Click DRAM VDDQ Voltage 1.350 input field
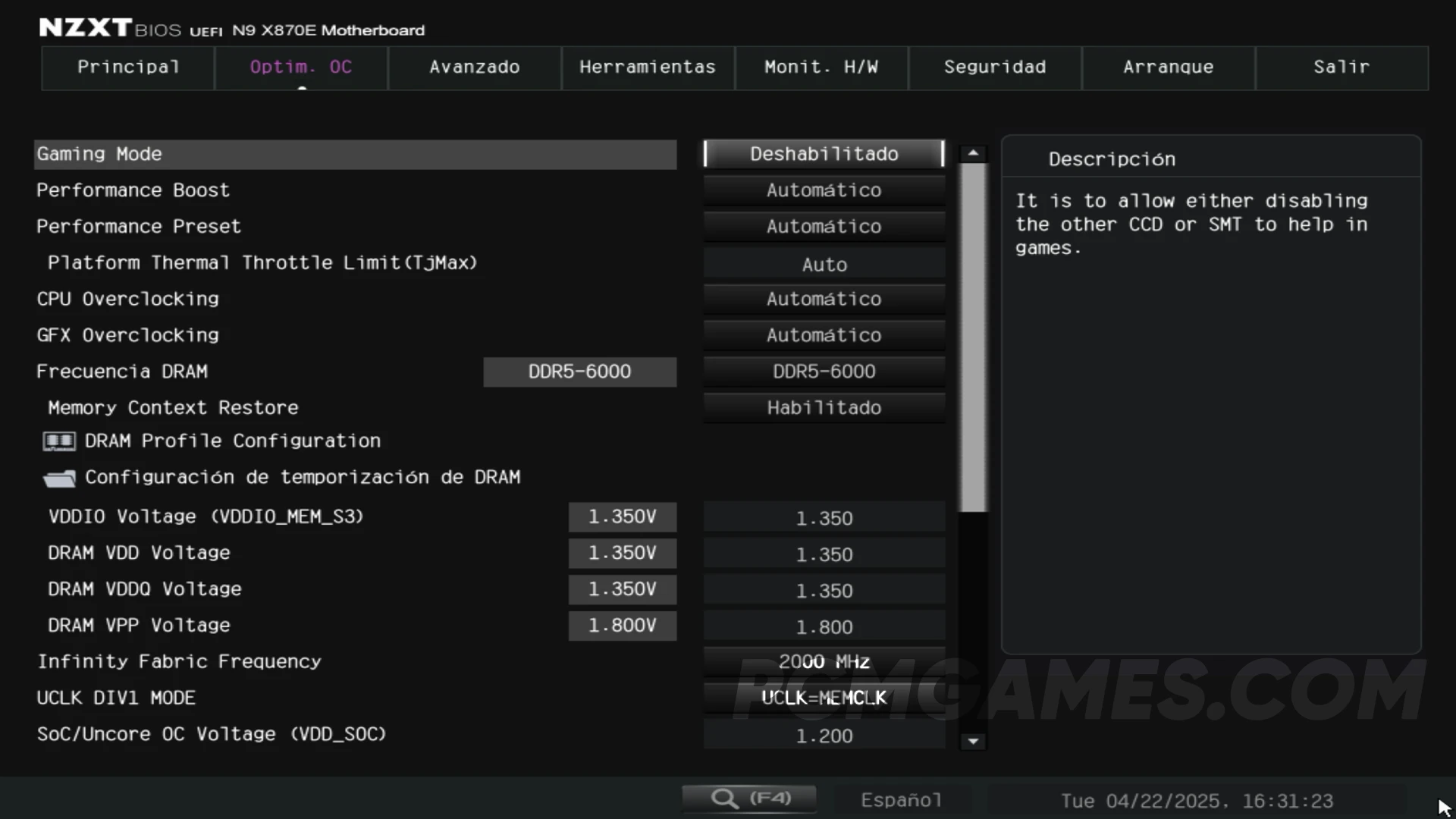1456x819 pixels. (x=824, y=591)
